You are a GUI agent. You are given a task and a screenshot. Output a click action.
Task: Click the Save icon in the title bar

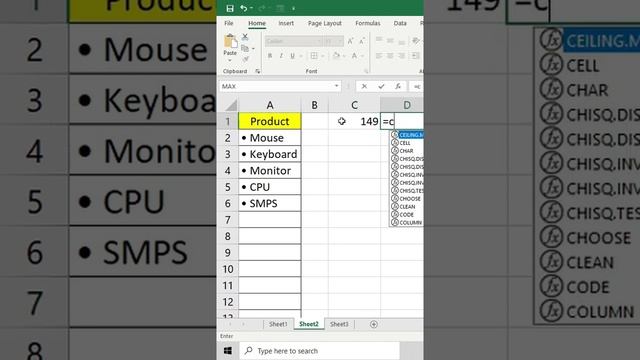230,8
